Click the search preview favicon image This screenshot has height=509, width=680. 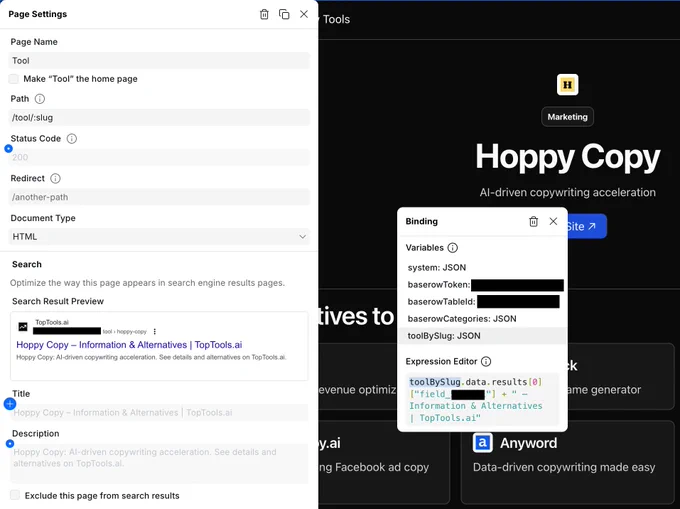coord(23,326)
